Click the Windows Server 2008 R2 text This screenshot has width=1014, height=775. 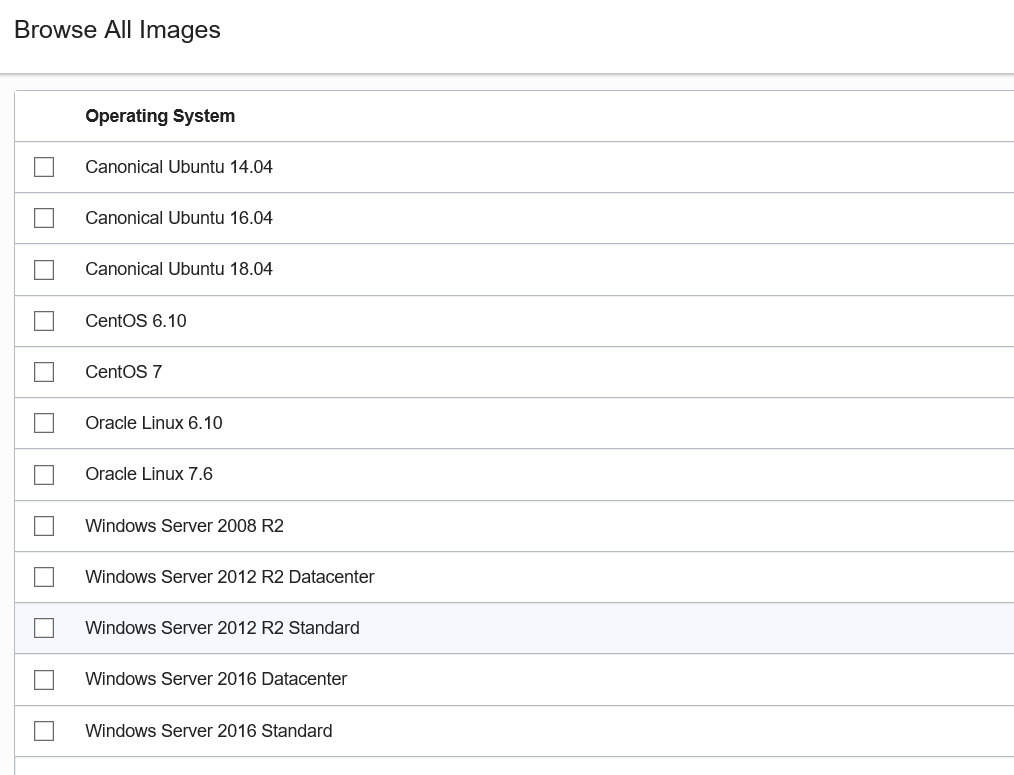tap(184, 526)
